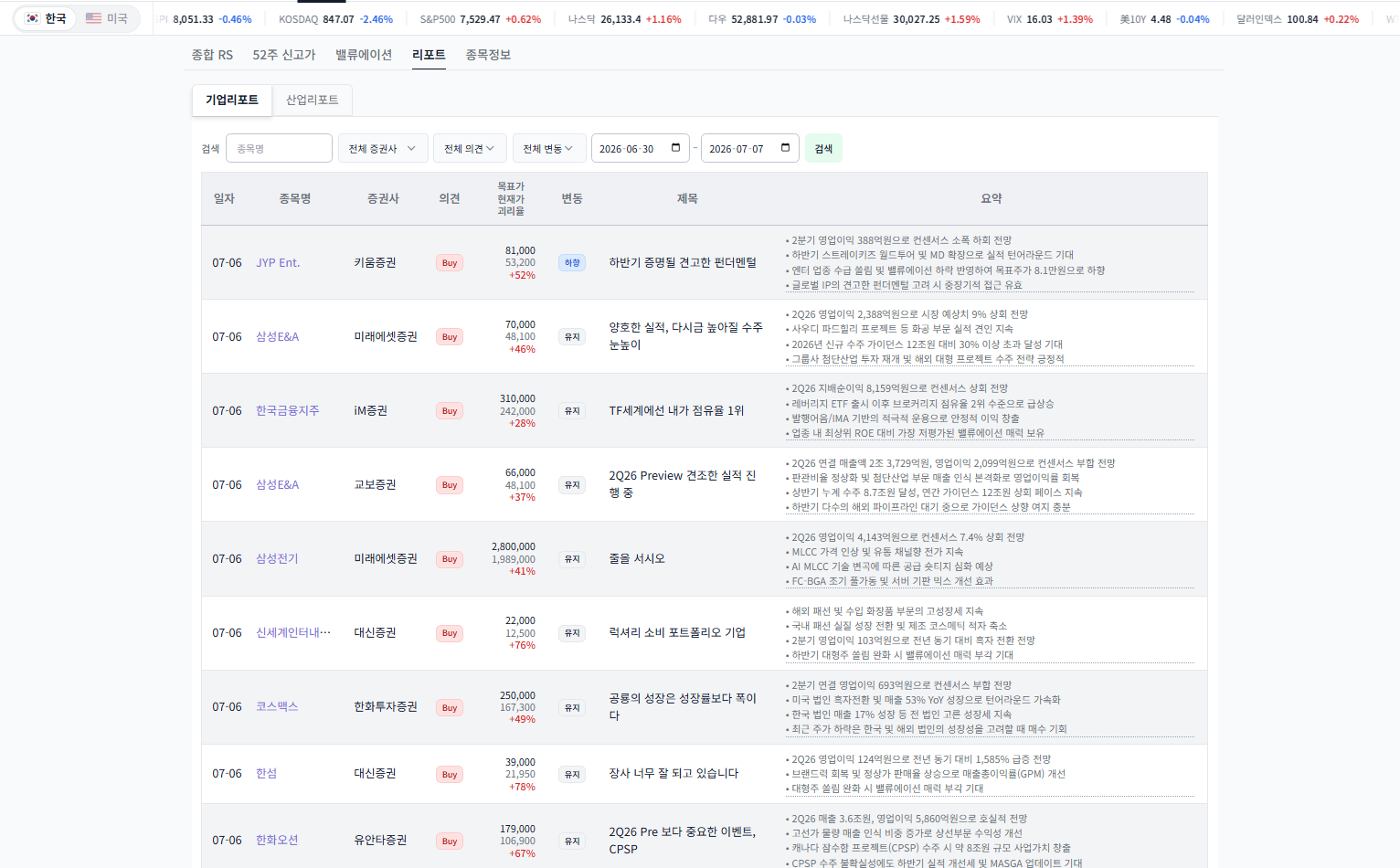
Task: Open calendar picker for start date 2026-06-30
Action: click(676, 148)
